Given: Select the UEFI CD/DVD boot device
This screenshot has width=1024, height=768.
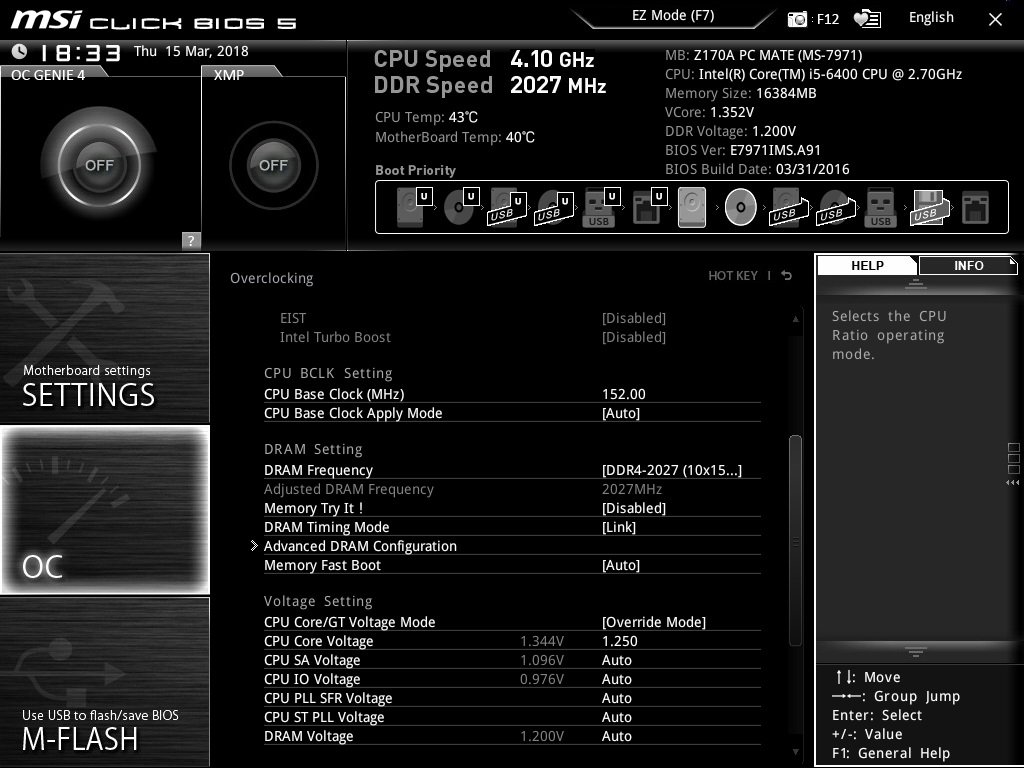Looking at the screenshot, I should click(461, 207).
